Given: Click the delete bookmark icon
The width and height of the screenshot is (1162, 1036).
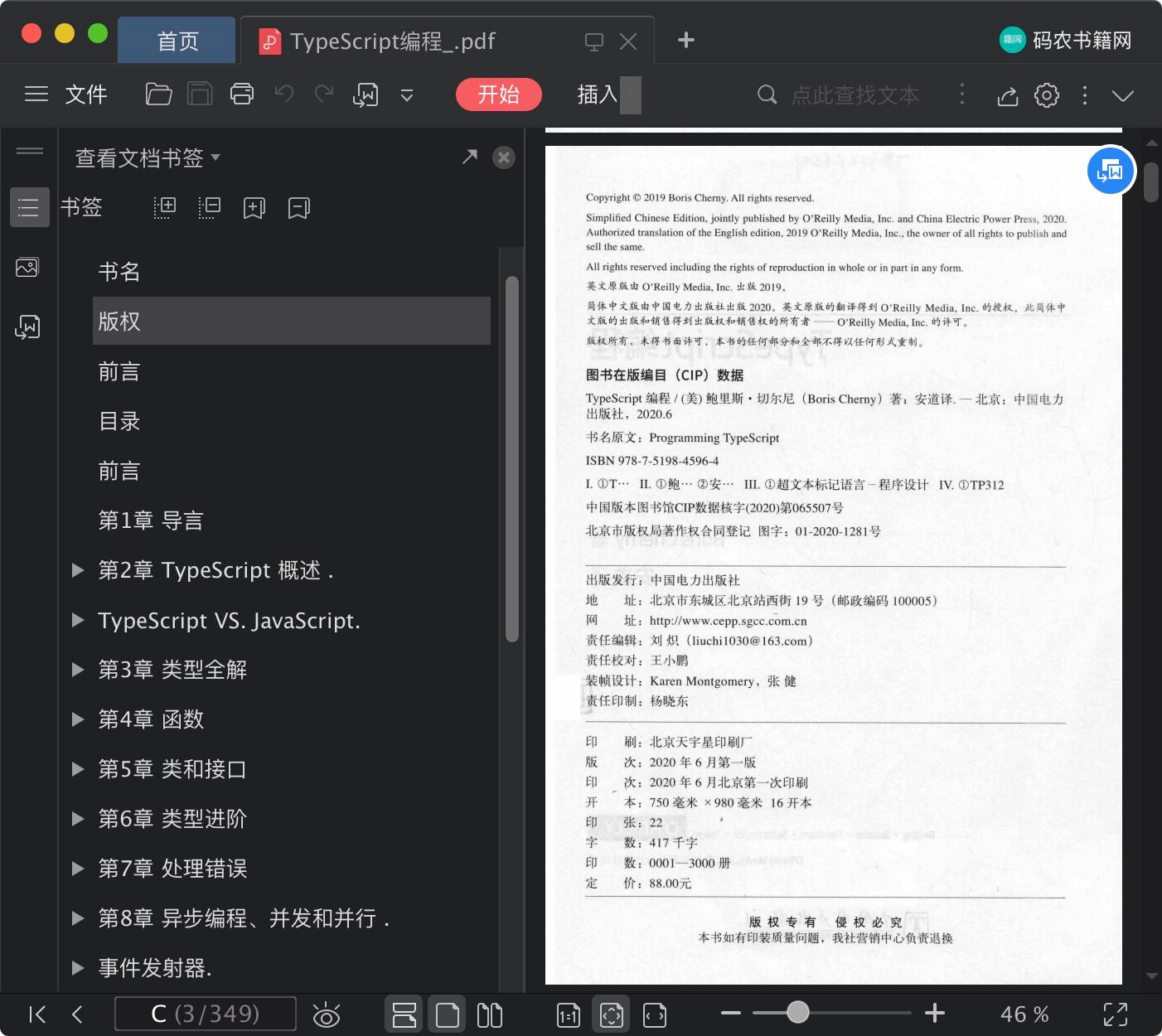Looking at the screenshot, I should pos(299,207).
